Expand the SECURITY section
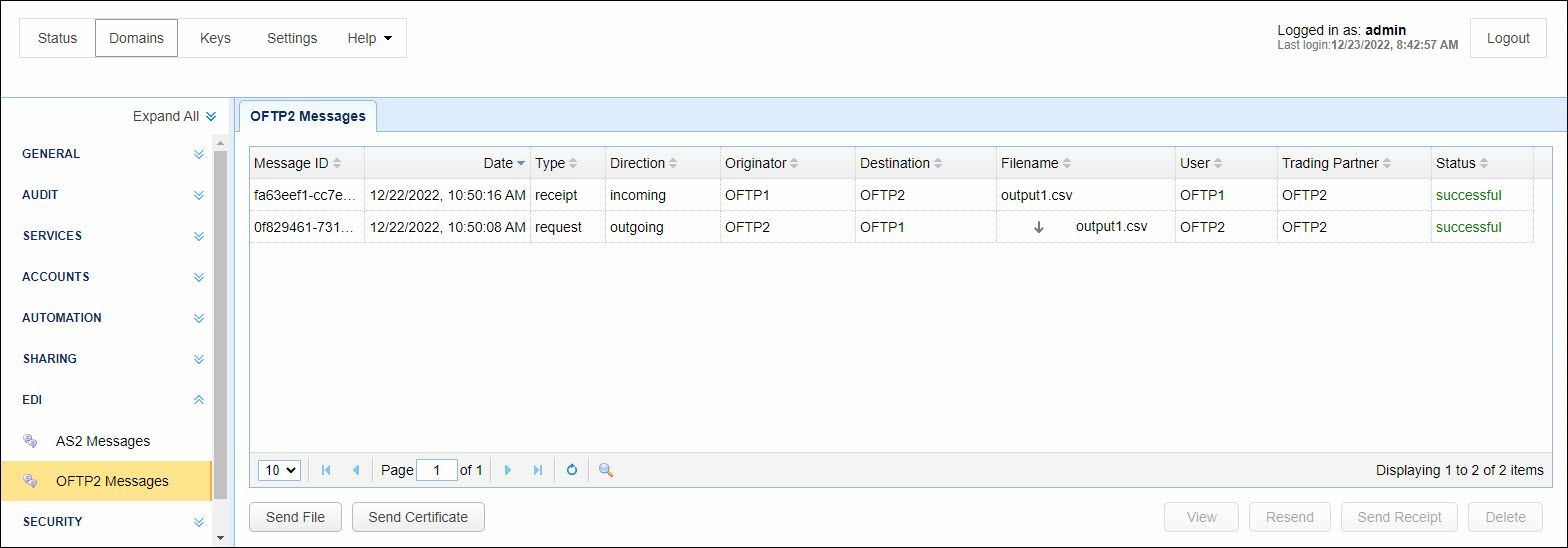The width and height of the screenshot is (1568, 548). point(198,522)
